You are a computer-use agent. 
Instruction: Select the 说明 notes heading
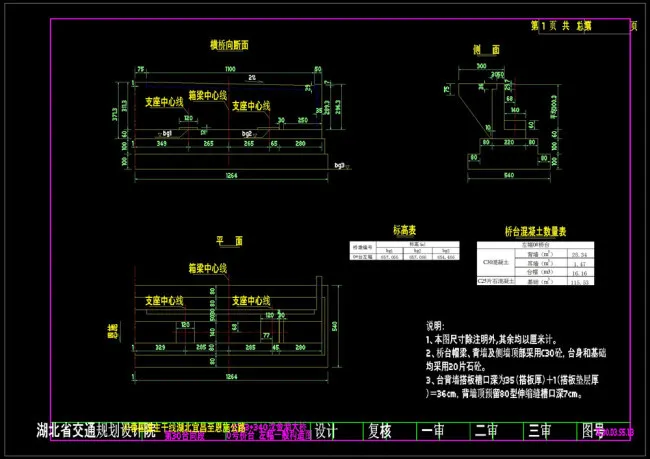pos(436,326)
